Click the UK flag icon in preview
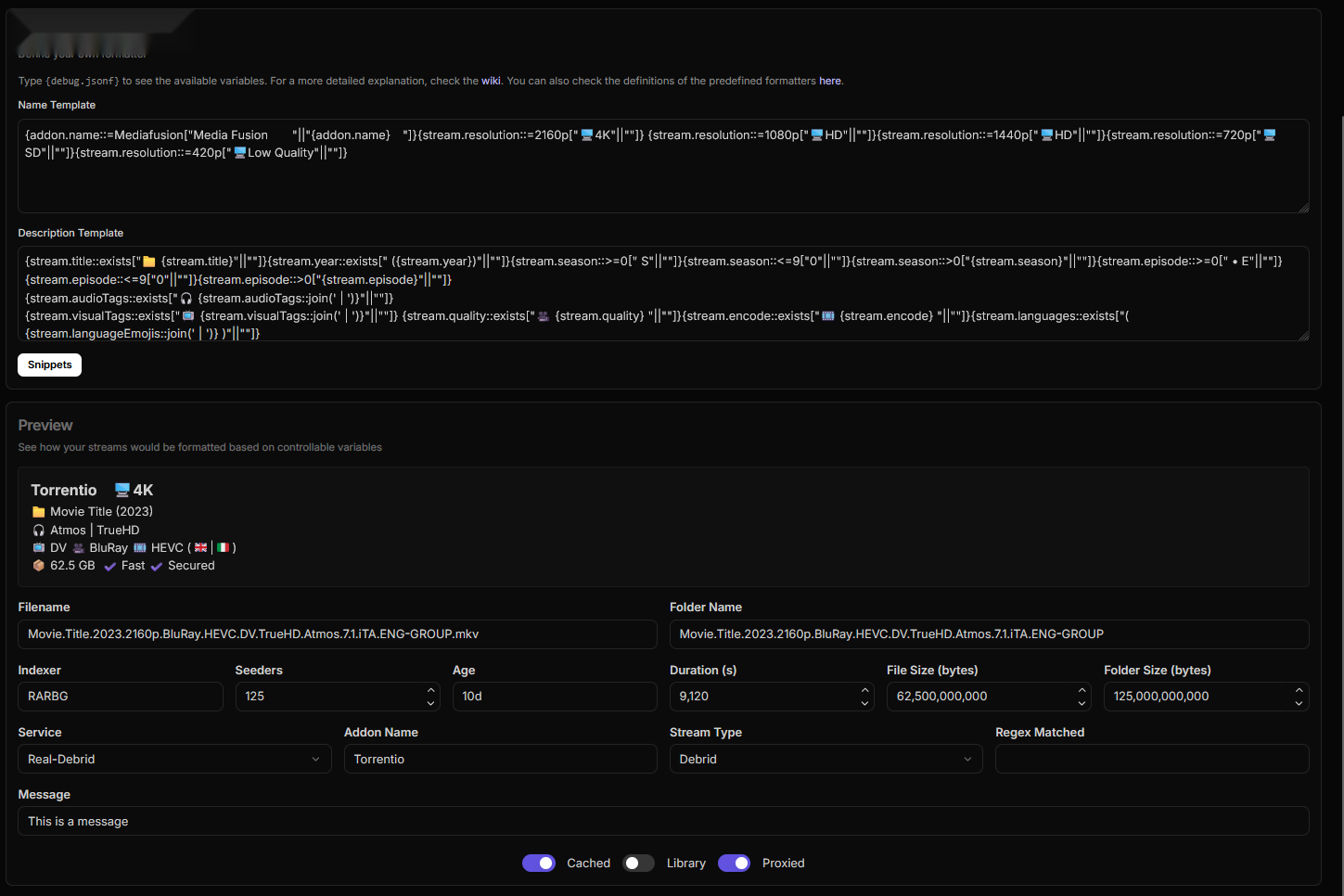This screenshot has width=1344, height=896. (200, 548)
